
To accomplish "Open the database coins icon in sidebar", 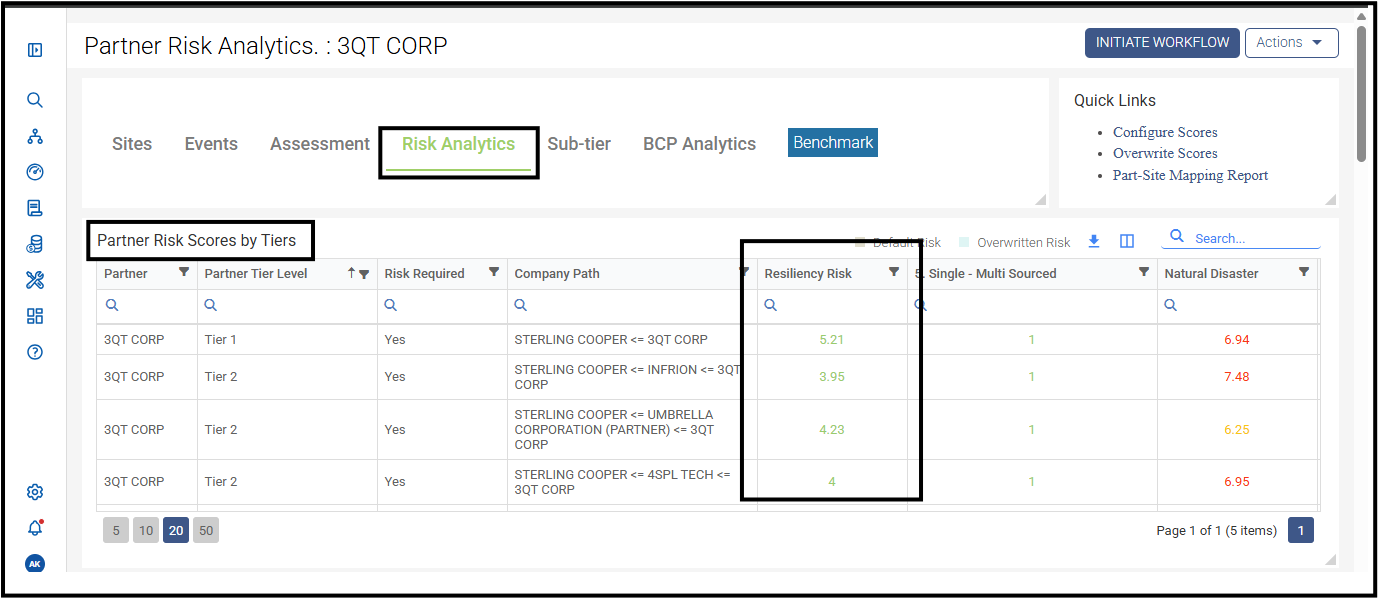I will tap(35, 244).
